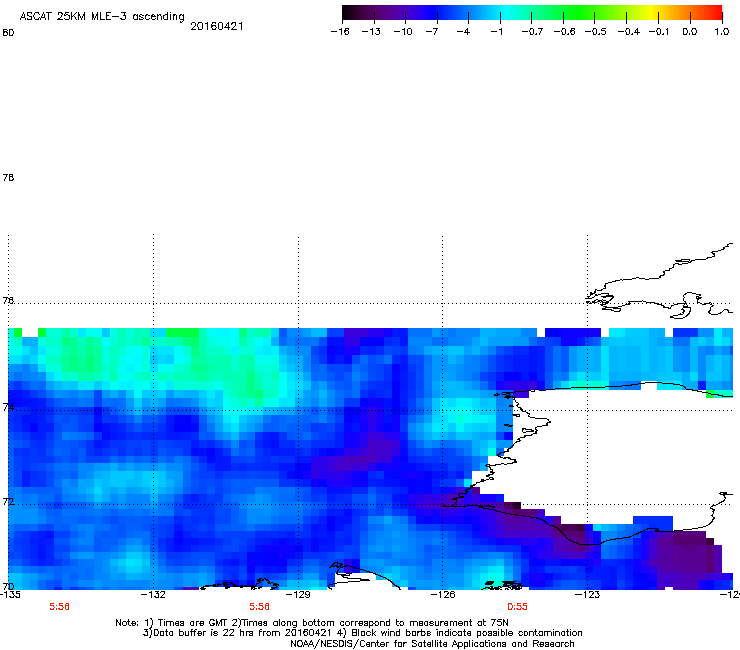Click the -0.7 color scale label

(x=532, y=32)
